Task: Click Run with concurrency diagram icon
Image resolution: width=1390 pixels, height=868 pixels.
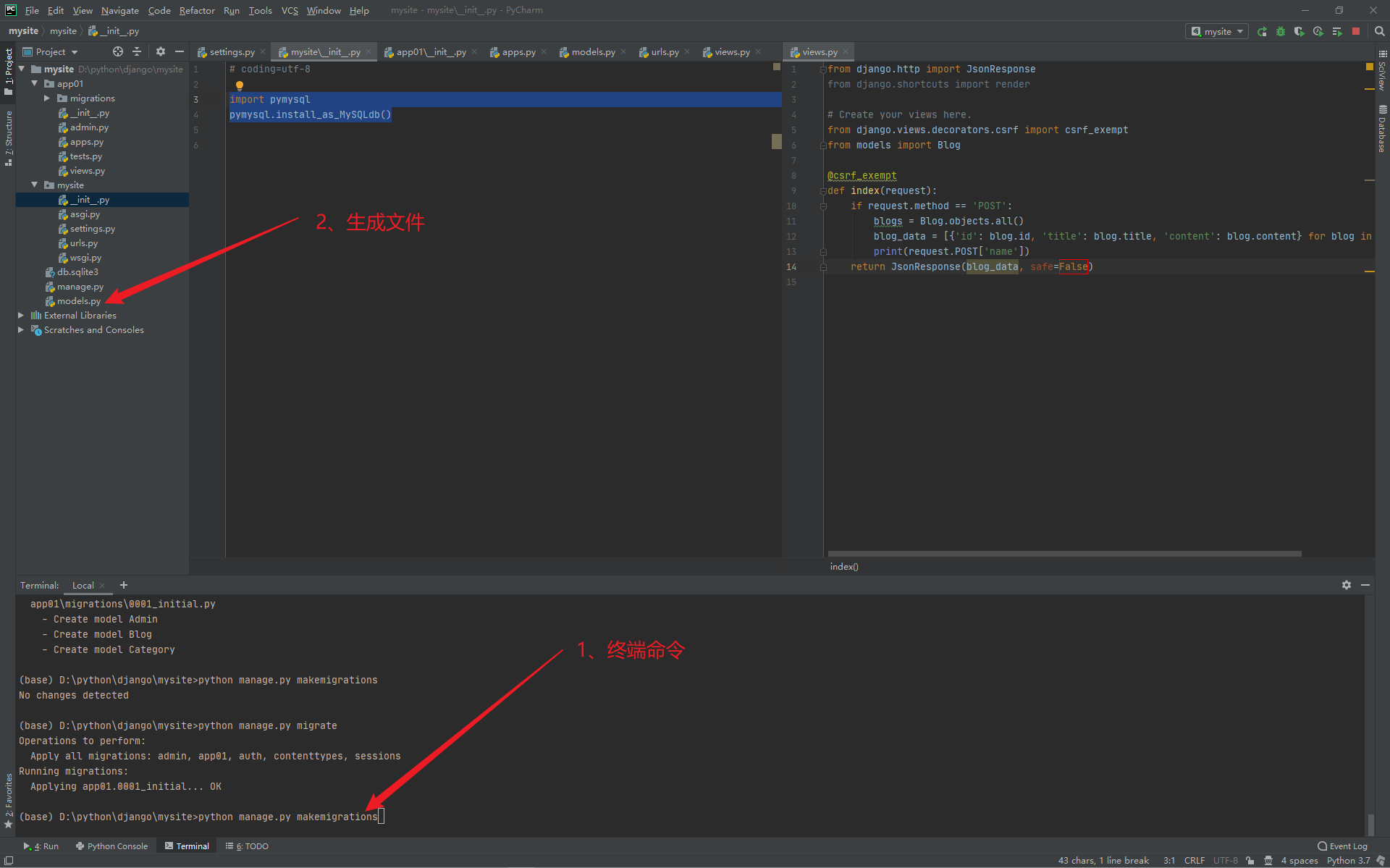Action: (x=1336, y=31)
